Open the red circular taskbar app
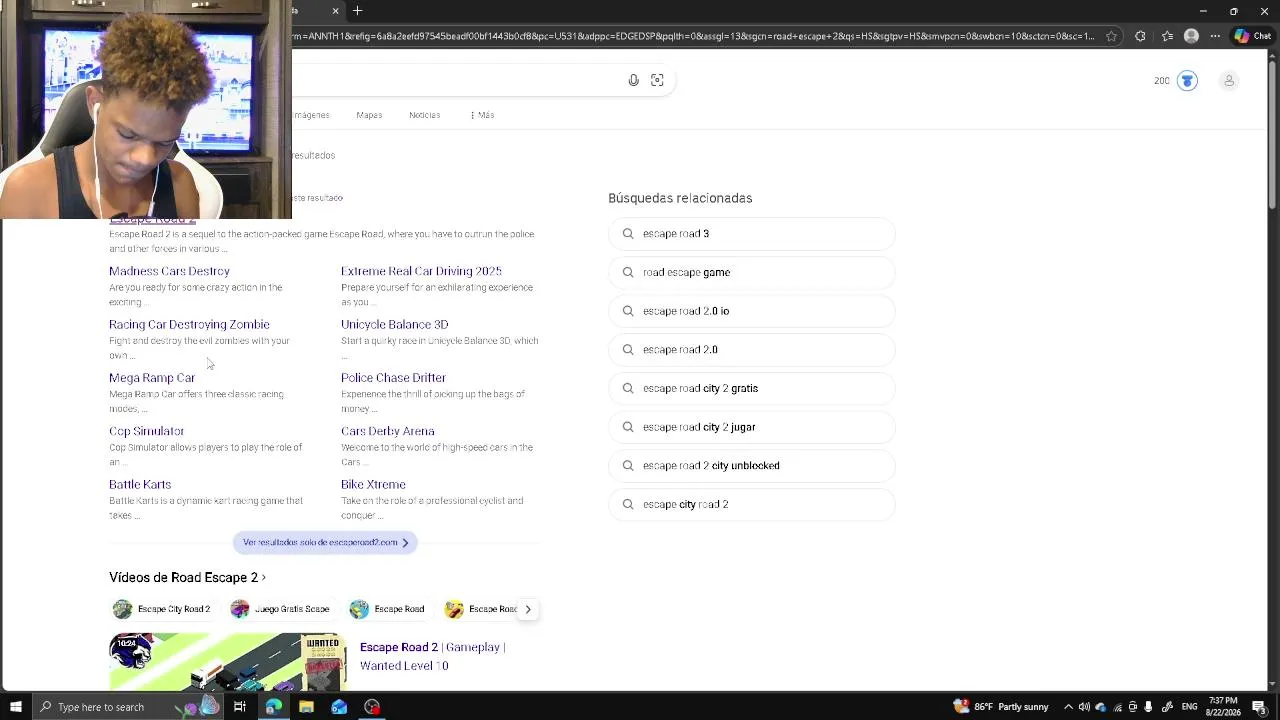The width and height of the screenshot is (1280, 720). (372, 707)
